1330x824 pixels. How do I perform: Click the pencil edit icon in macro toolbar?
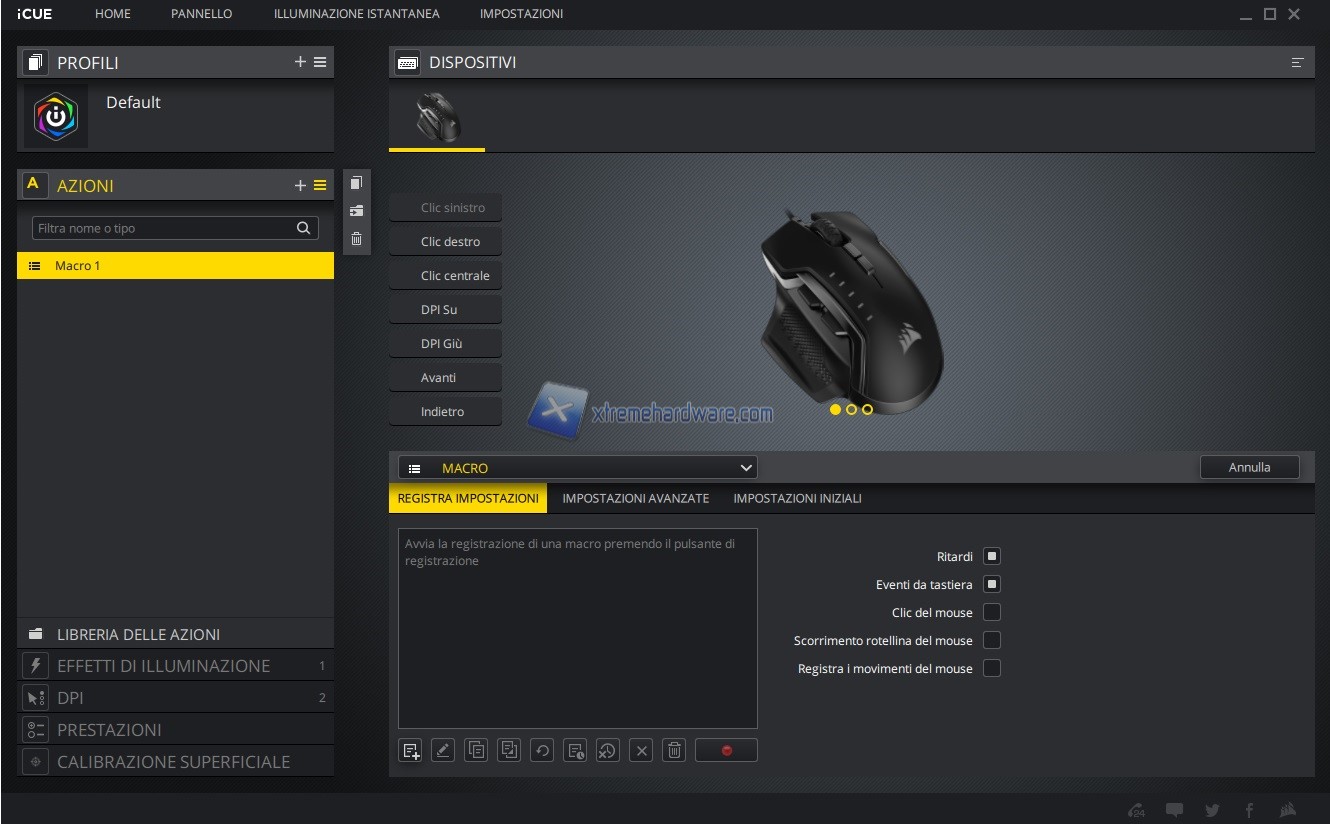pyautogui.click(x=443, y=750)
